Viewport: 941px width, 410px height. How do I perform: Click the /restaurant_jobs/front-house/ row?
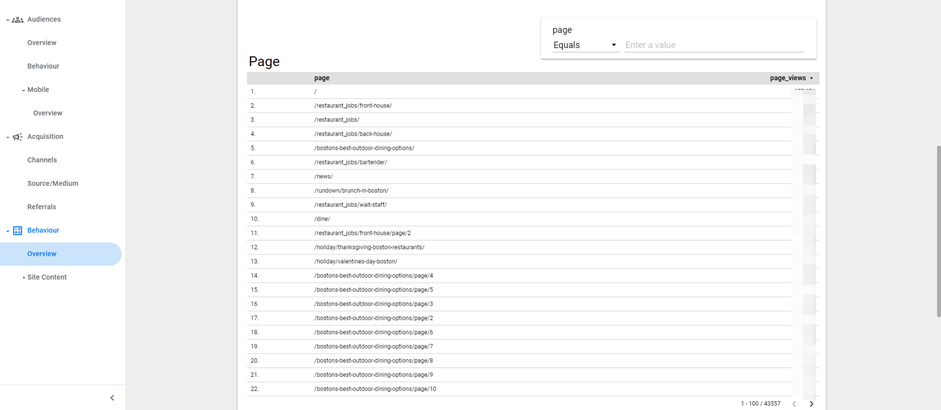(353, 106)
